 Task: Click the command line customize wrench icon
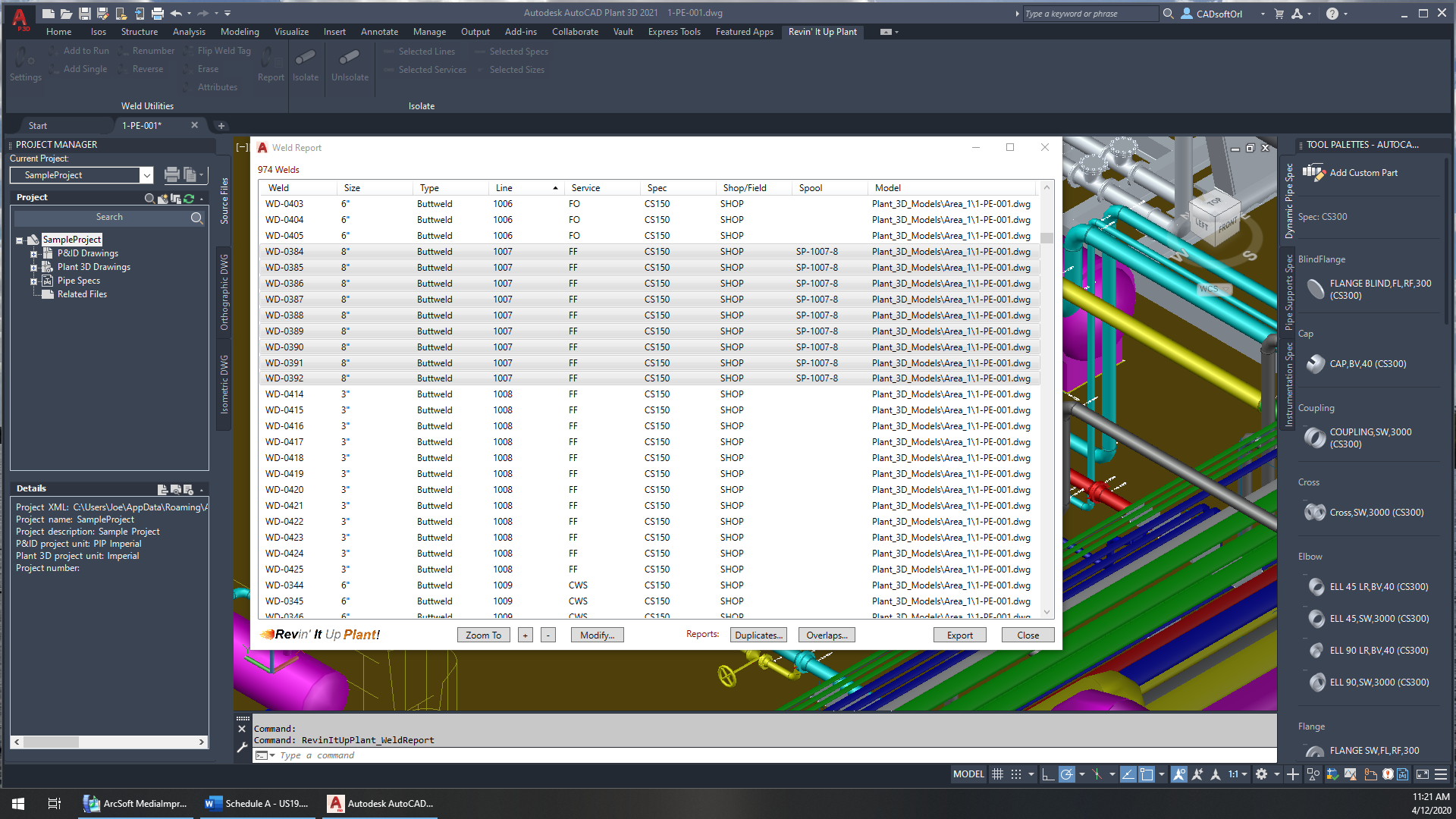coord(242,748)
